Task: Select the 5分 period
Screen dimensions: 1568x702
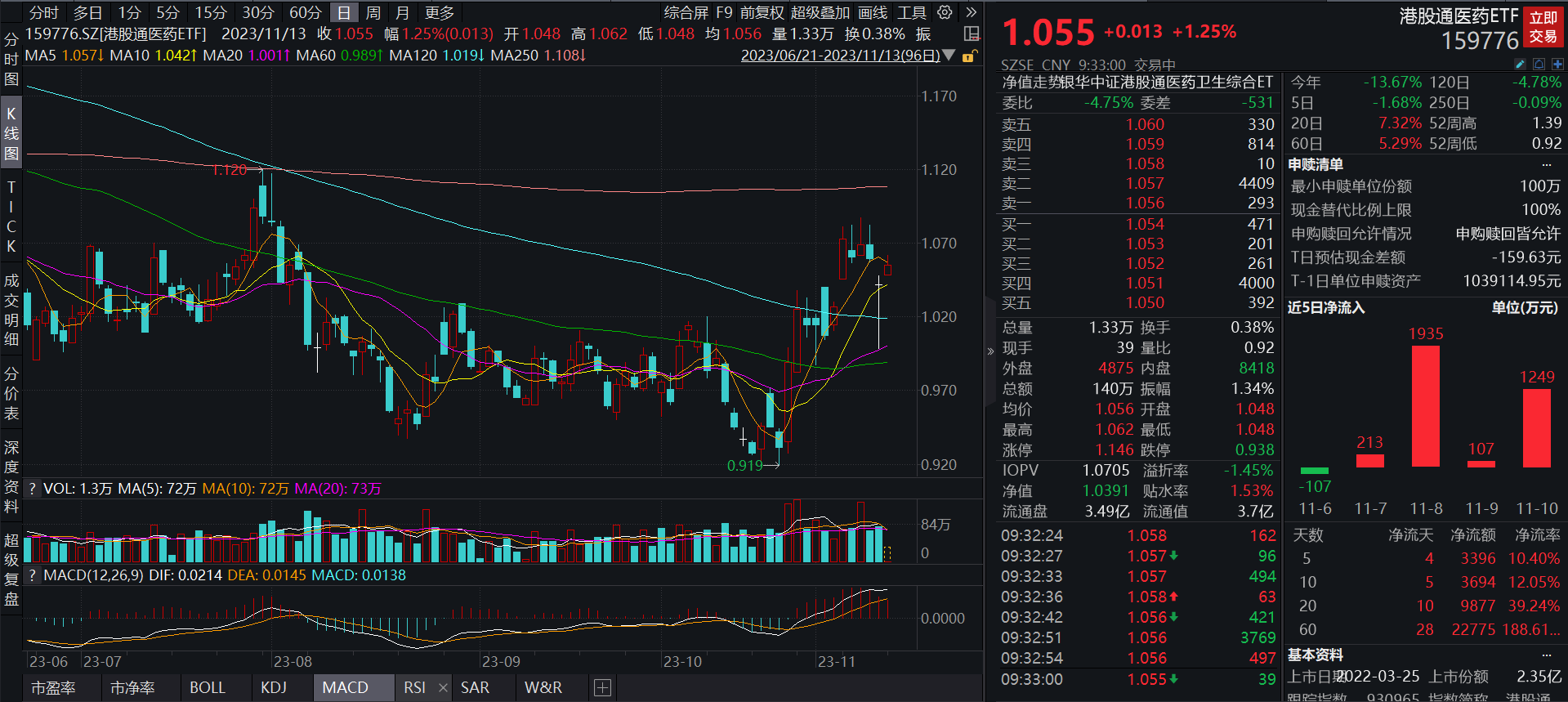Action: pyautogui.click(x=168, y=12)
